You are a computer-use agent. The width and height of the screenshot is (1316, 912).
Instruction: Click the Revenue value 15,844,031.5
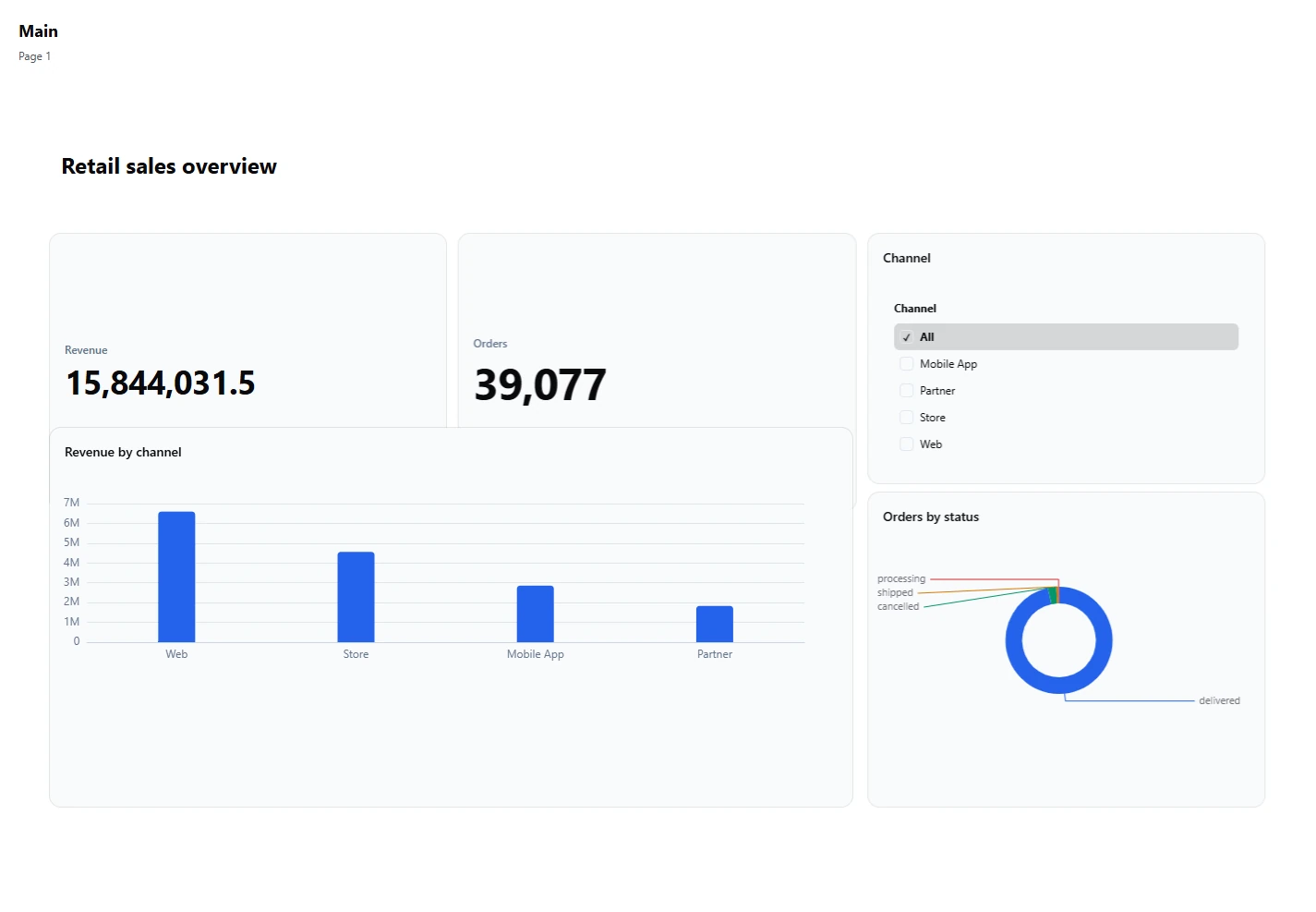(161, 383)
